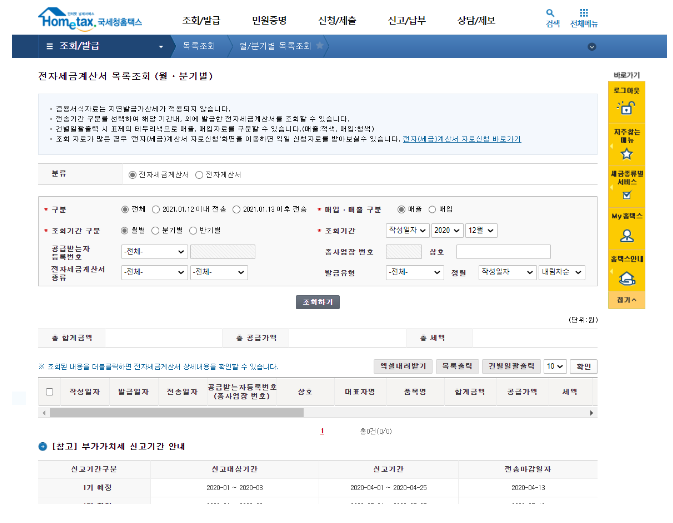Expand the 조회/발급 blue bar dropdown

pyautogui.click(x=161, y=47)
